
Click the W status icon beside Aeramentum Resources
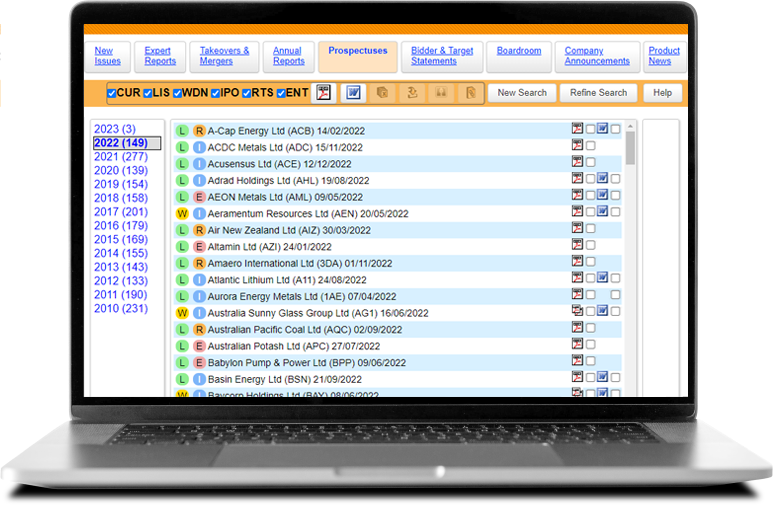[182, 214]
